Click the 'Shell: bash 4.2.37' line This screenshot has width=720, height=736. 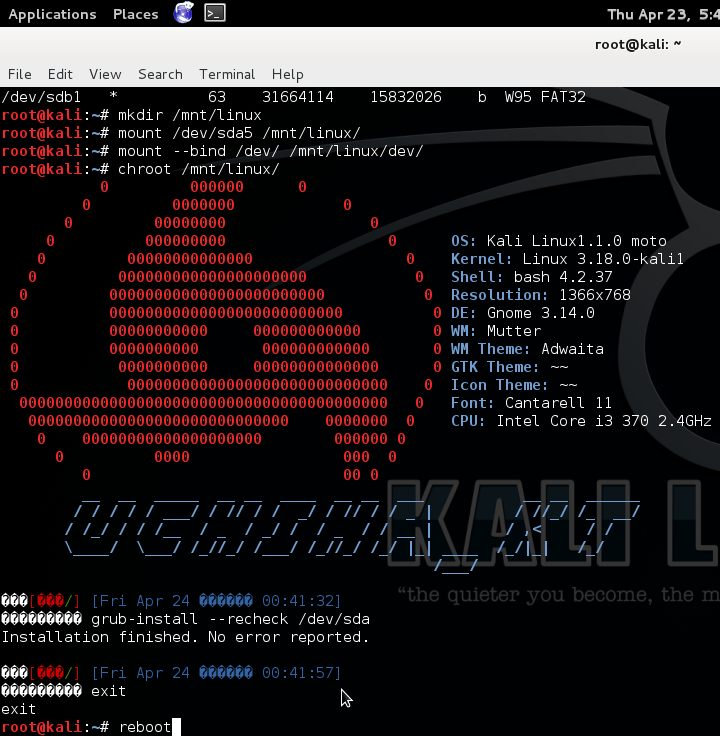point(532,277)
